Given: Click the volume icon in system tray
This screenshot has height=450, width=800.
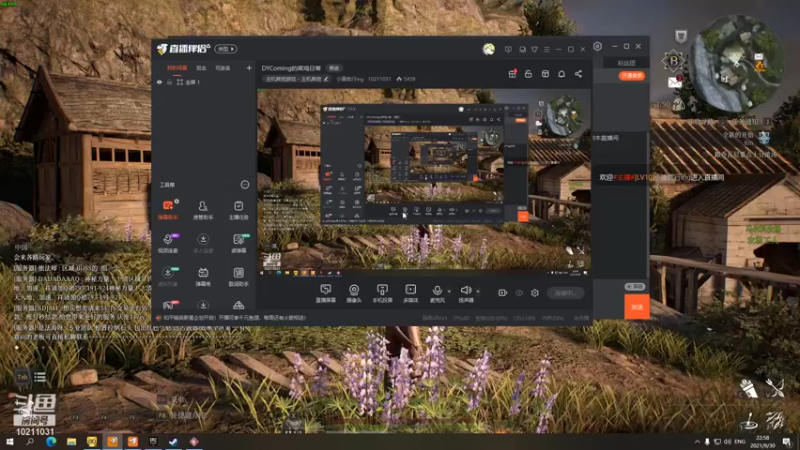Looking at the screenshot, I should click(x=728, y=441).
